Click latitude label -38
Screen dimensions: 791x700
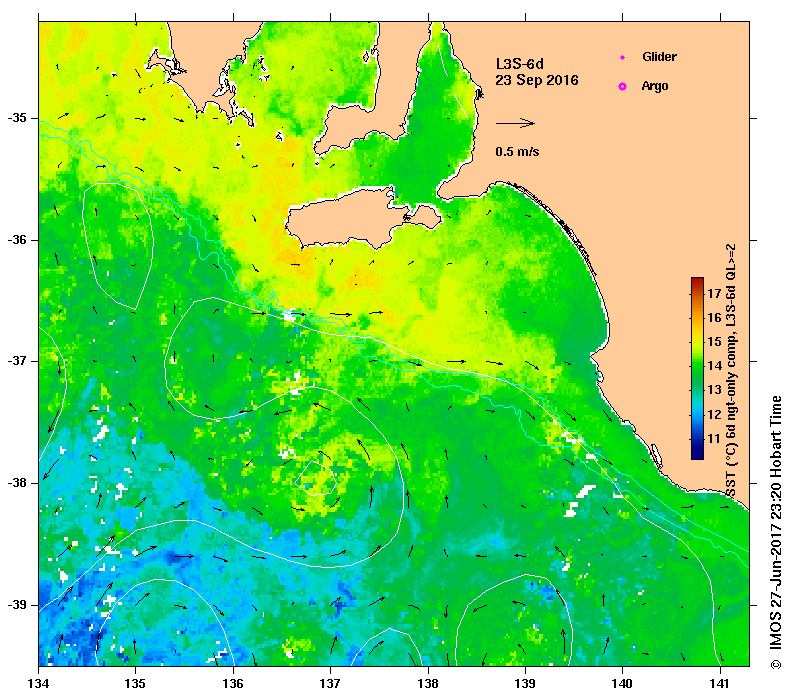[17, 483]
